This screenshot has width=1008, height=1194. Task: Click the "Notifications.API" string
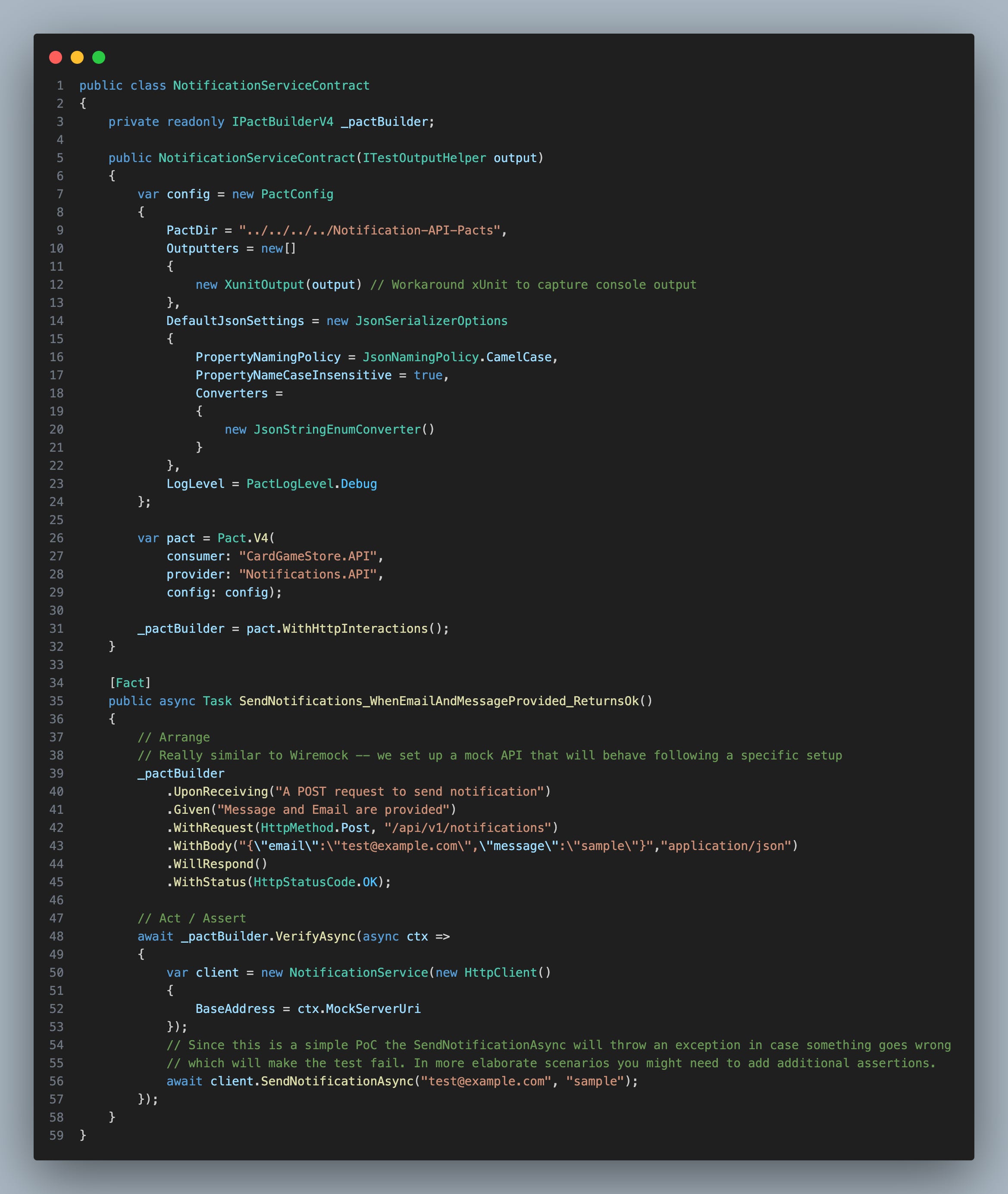(308, 574)
